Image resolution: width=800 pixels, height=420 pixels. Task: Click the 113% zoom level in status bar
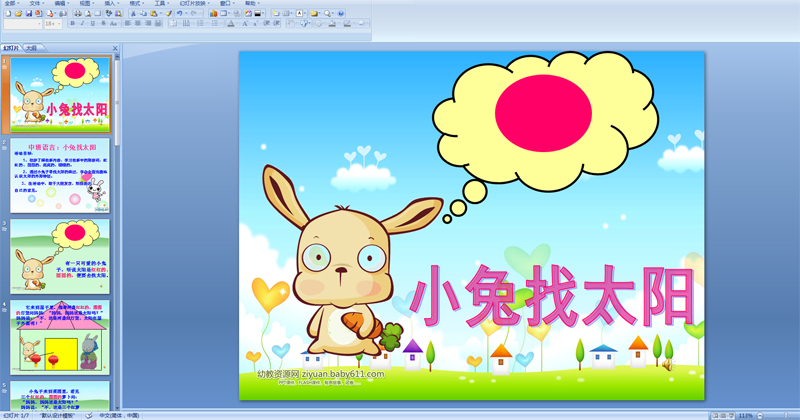[745, 416]
